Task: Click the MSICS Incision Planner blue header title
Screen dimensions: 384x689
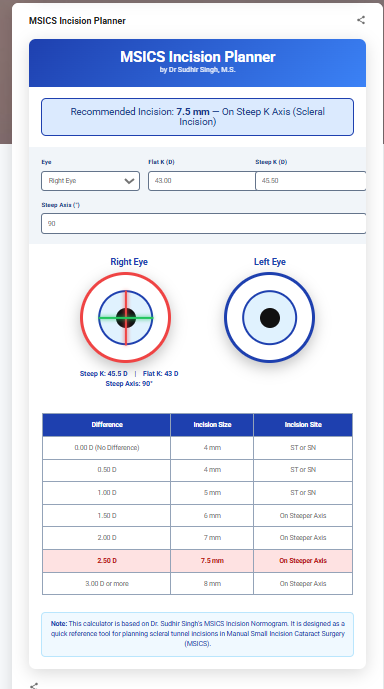Action: tap(198, 57)
